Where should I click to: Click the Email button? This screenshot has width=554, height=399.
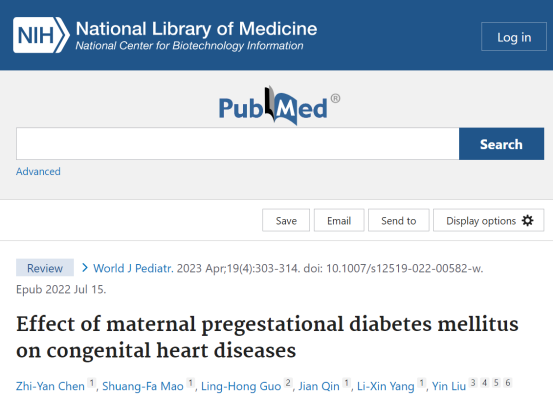click(339, 220)
